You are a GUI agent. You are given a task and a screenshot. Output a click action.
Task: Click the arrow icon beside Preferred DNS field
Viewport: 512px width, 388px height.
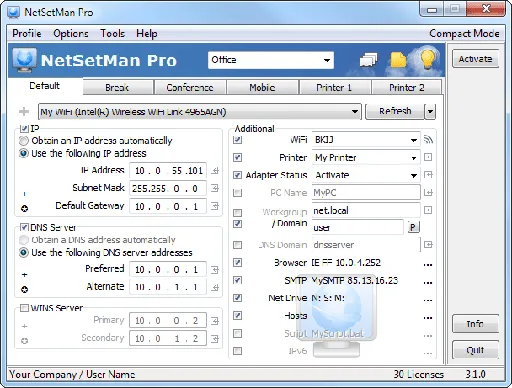pos(215,270)
